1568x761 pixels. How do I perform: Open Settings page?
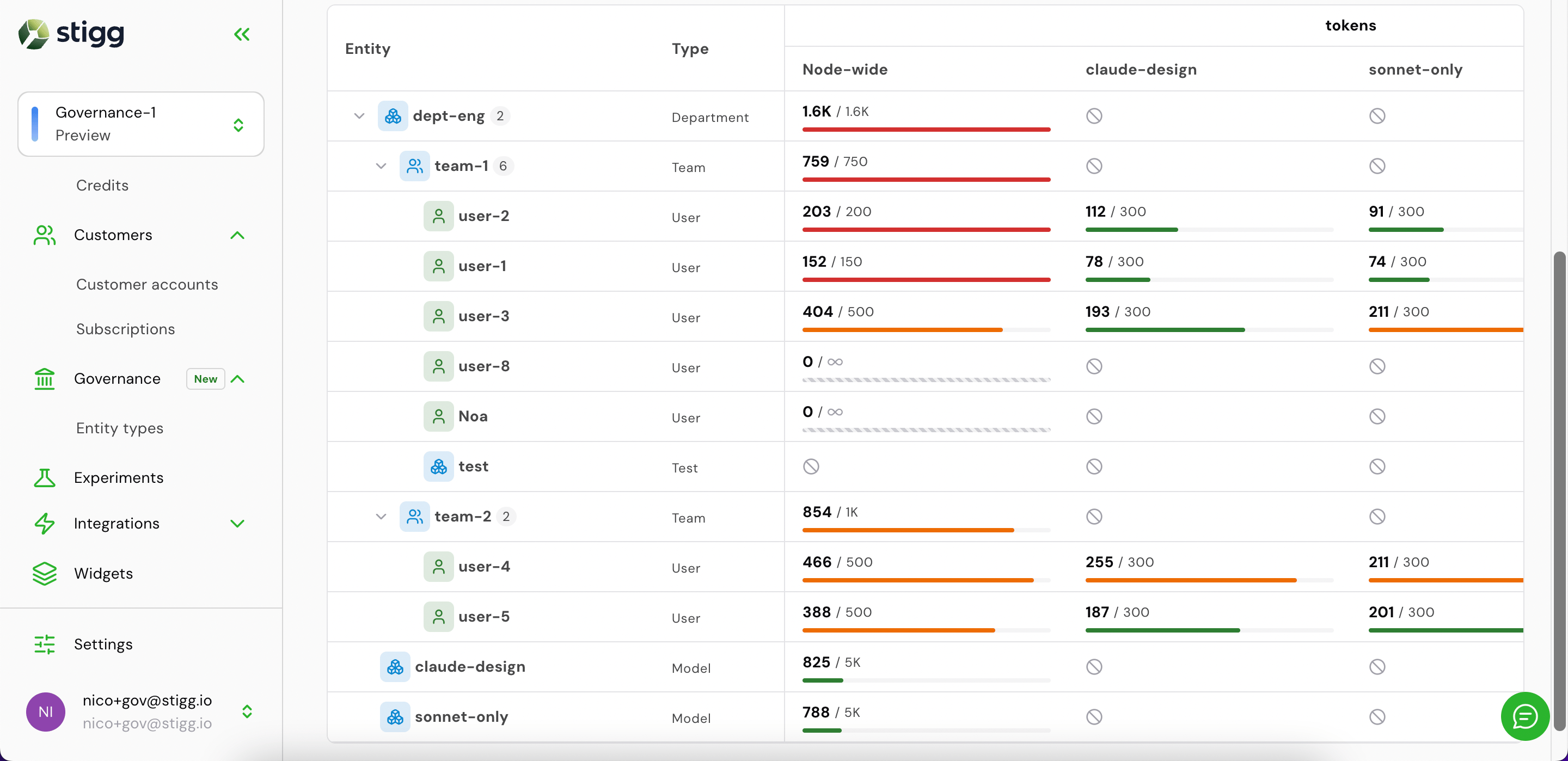[103, 644]
